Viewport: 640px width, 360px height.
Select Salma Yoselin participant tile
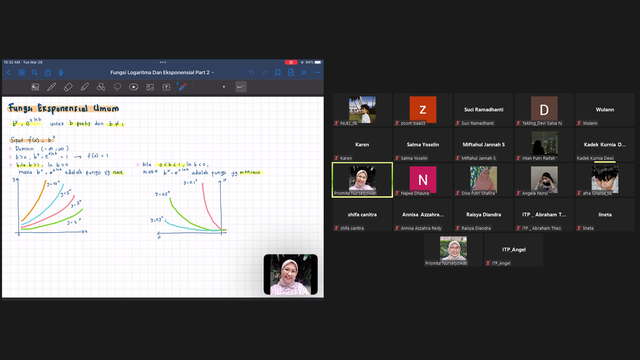[422, 145]
